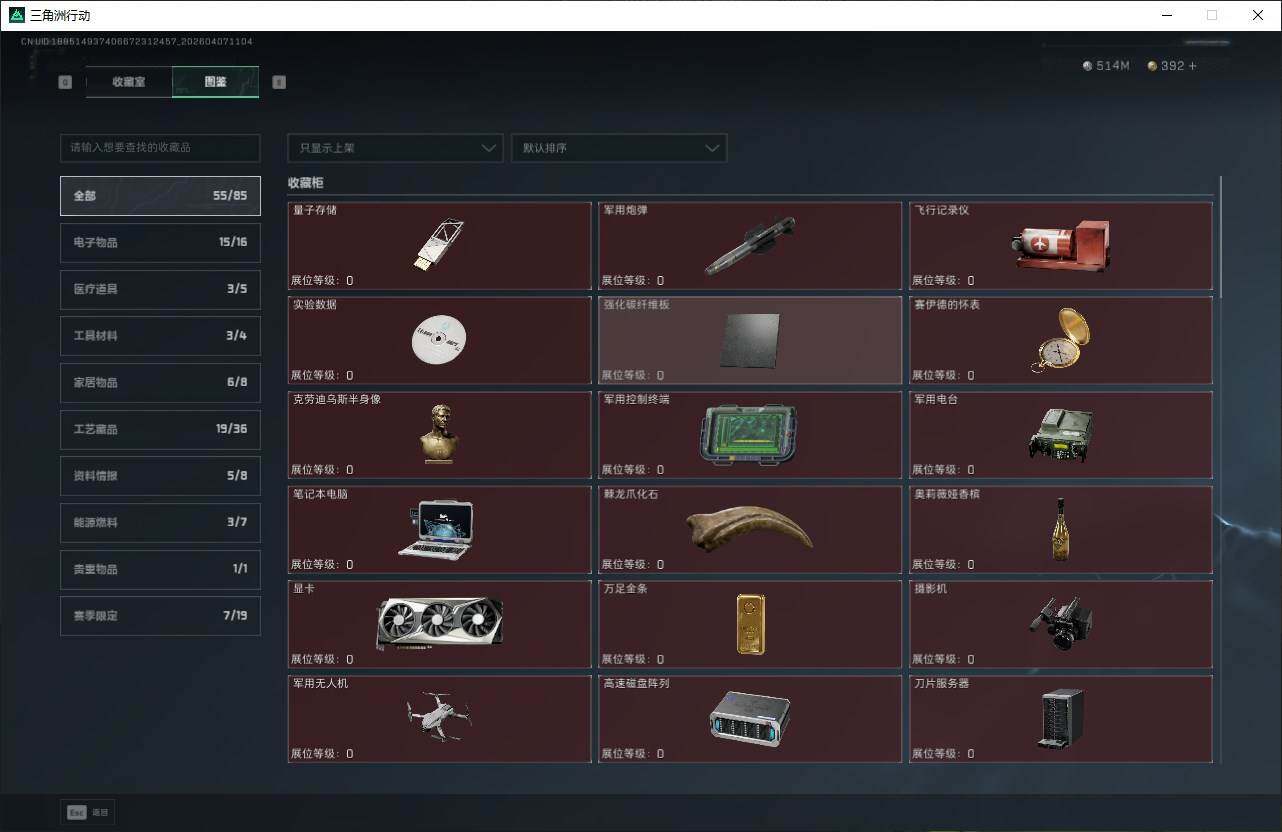Click the 514M currency balance
This screenshot has height=832, width=1282.
[x=1106, y=66]
